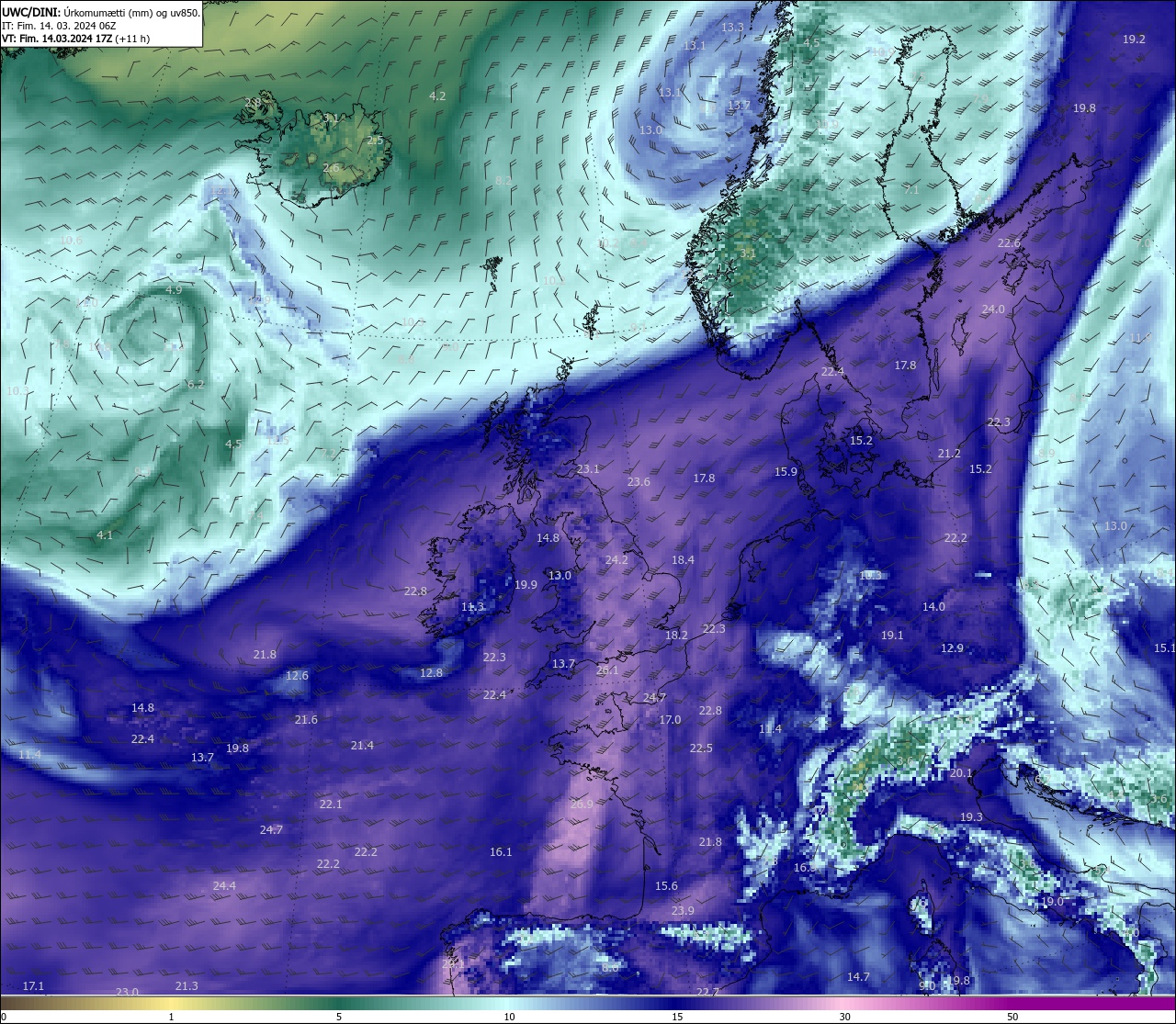1176x1024 pixels.
Task: Click the 15 label on the colour scale
Action: 676,1017
